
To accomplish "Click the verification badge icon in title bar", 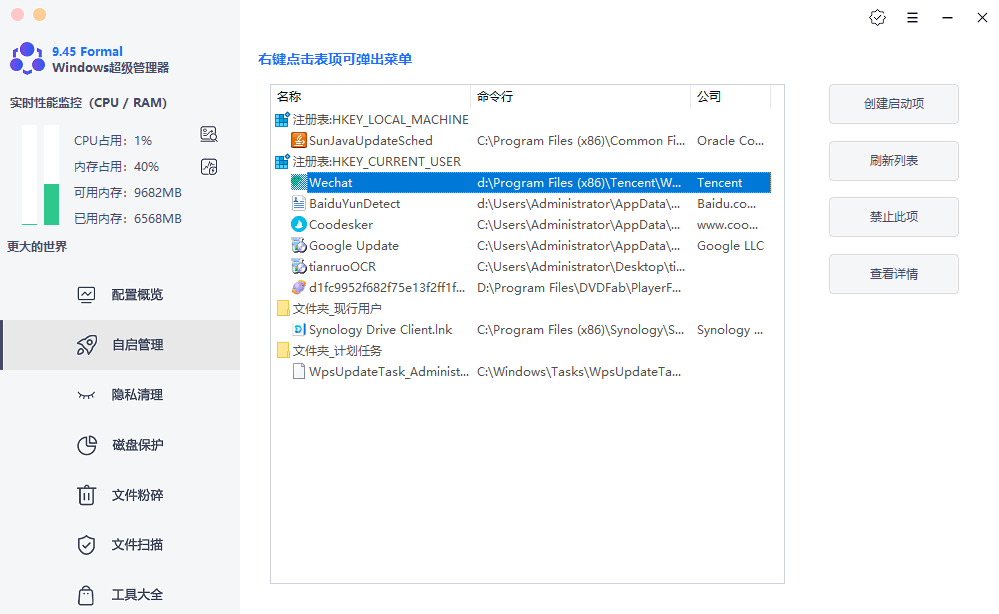I will pyautogui.click(x=877, y=17).
